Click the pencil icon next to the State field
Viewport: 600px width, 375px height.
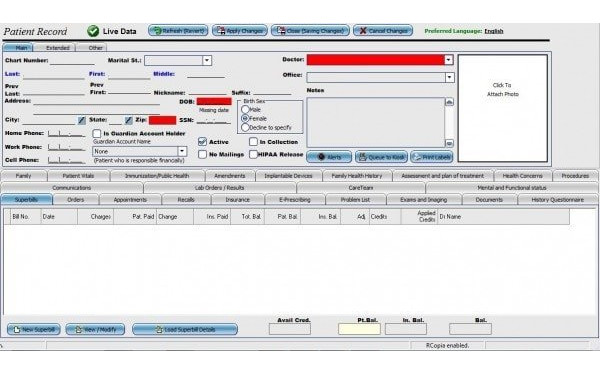[128, 121]
